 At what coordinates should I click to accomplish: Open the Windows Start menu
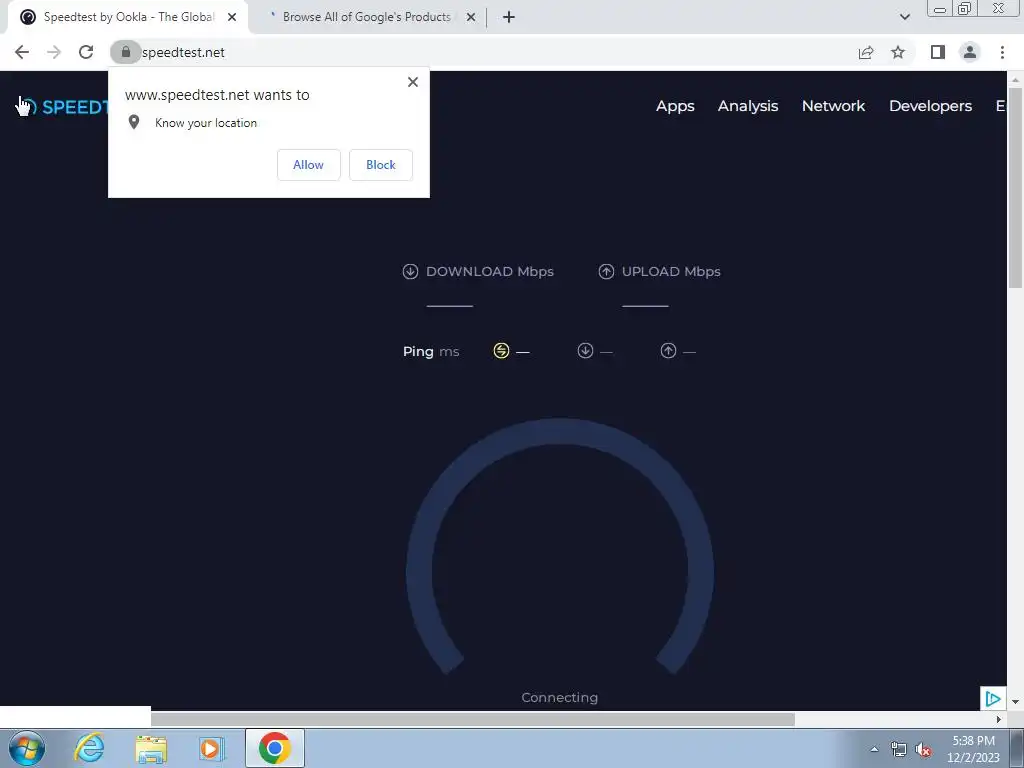(27, 748)
